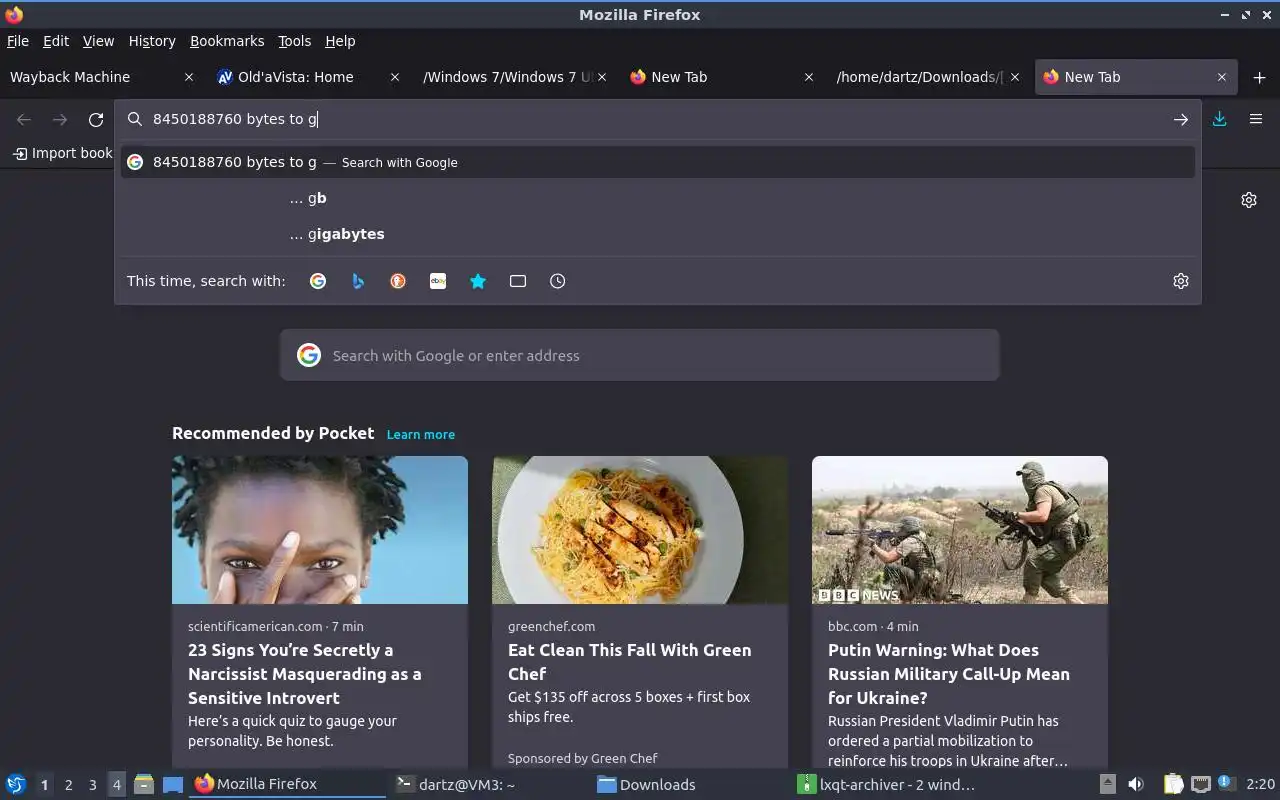Search in Tabs via the tab icon
Viewport: 1280px width, 800px height.
pos(518,281)
